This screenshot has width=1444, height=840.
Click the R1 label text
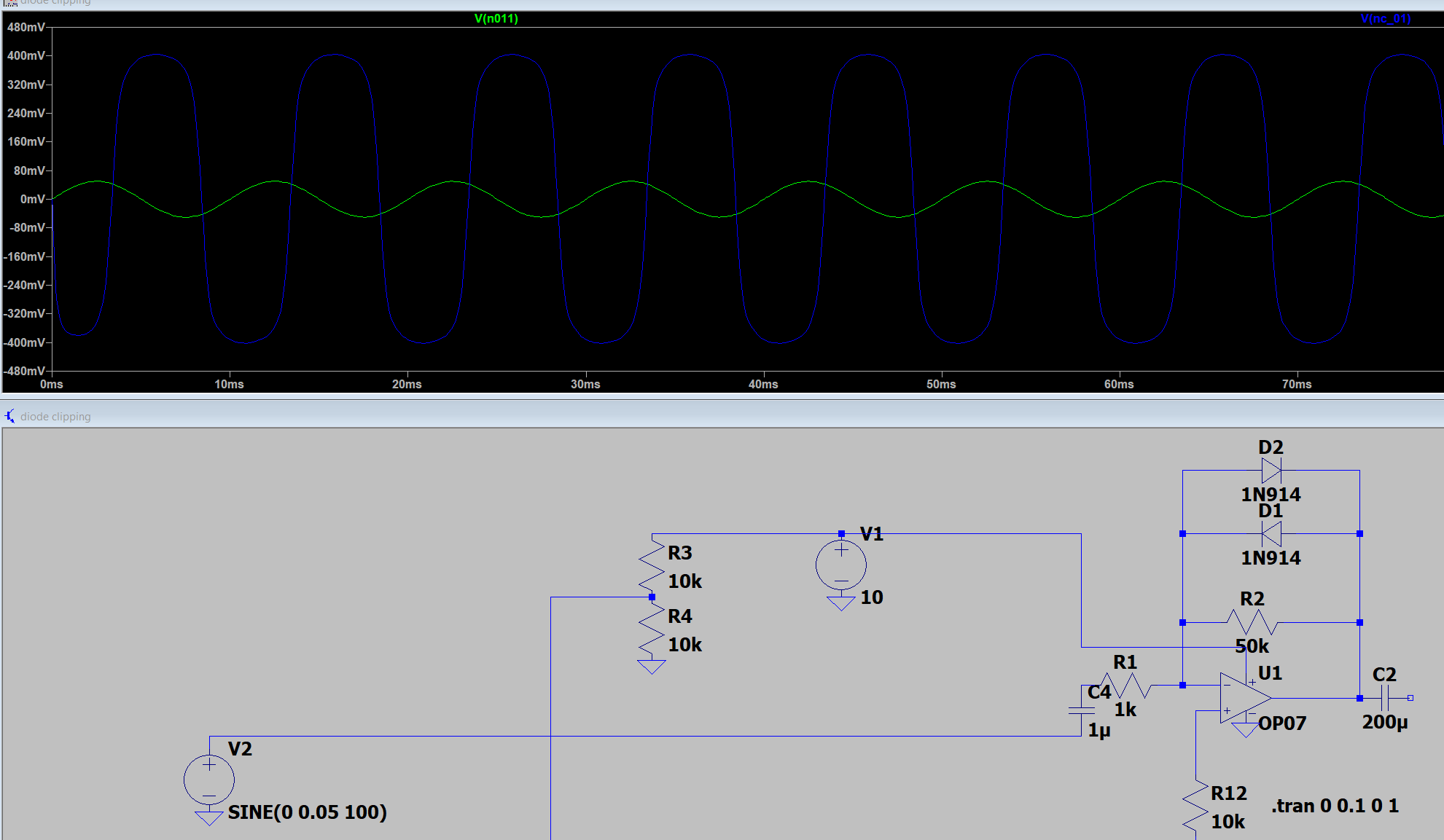click(1125, 662)
